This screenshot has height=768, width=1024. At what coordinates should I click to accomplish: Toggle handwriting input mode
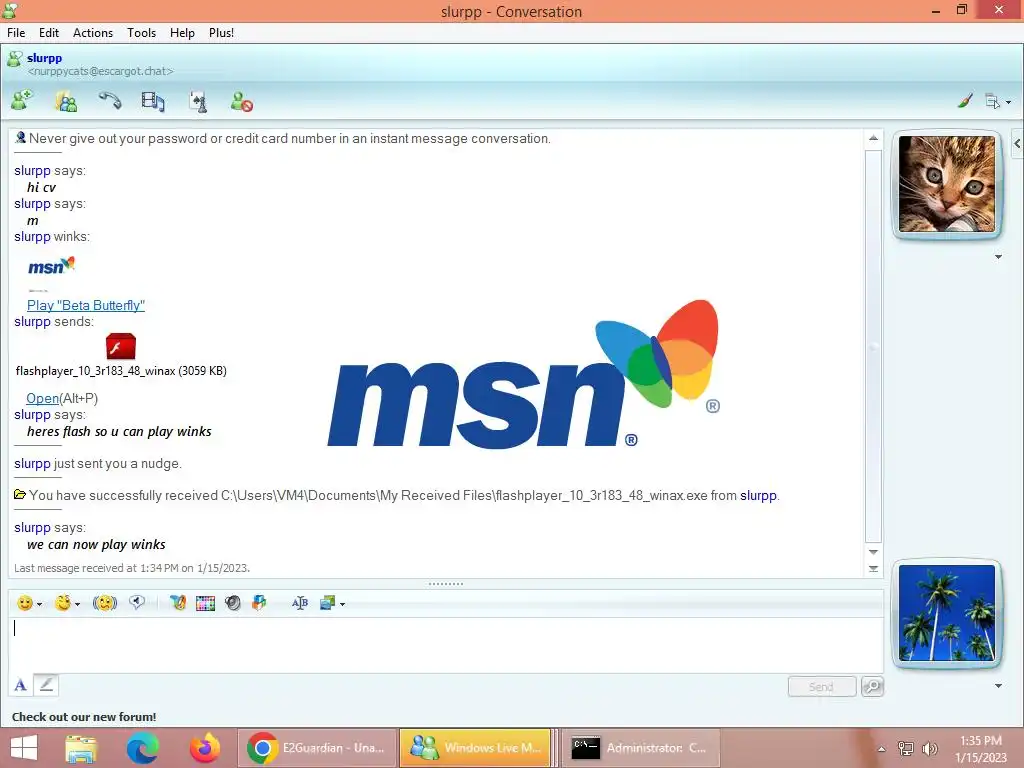tap(46, 684)
